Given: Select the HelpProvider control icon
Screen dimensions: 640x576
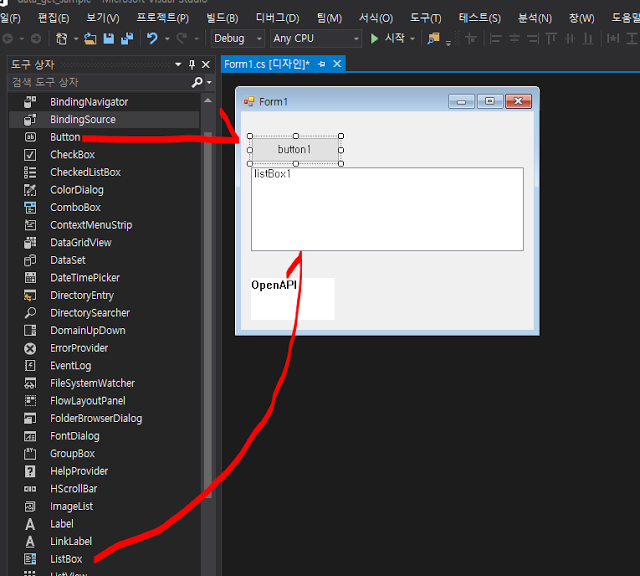Looking at the screenshot, I should click(30, 471).
